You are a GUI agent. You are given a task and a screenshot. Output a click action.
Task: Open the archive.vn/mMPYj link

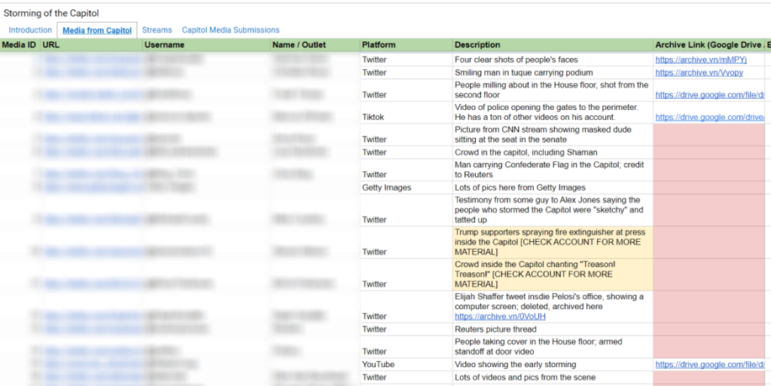[701, 60]
